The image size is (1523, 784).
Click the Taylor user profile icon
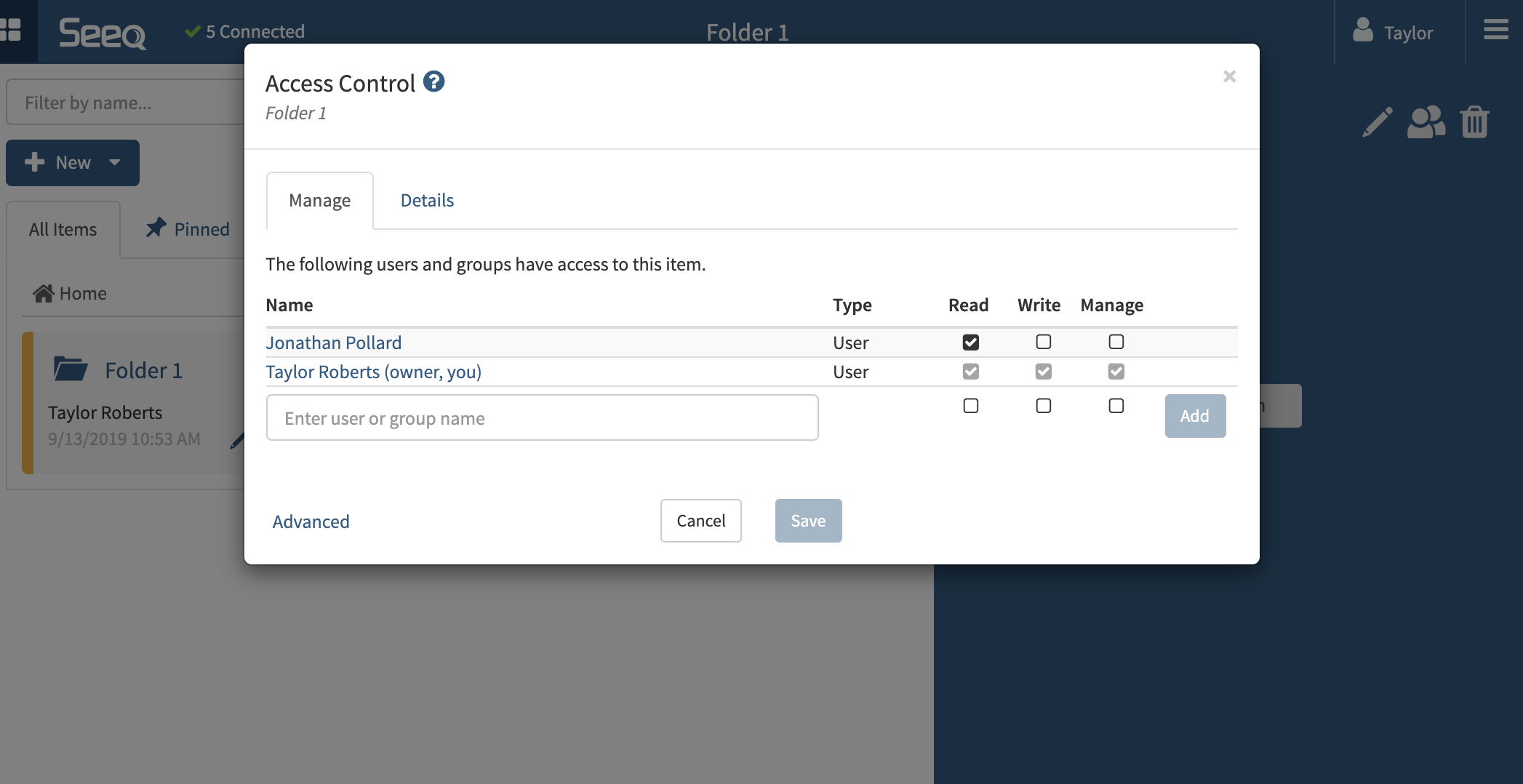(1362, 31)
